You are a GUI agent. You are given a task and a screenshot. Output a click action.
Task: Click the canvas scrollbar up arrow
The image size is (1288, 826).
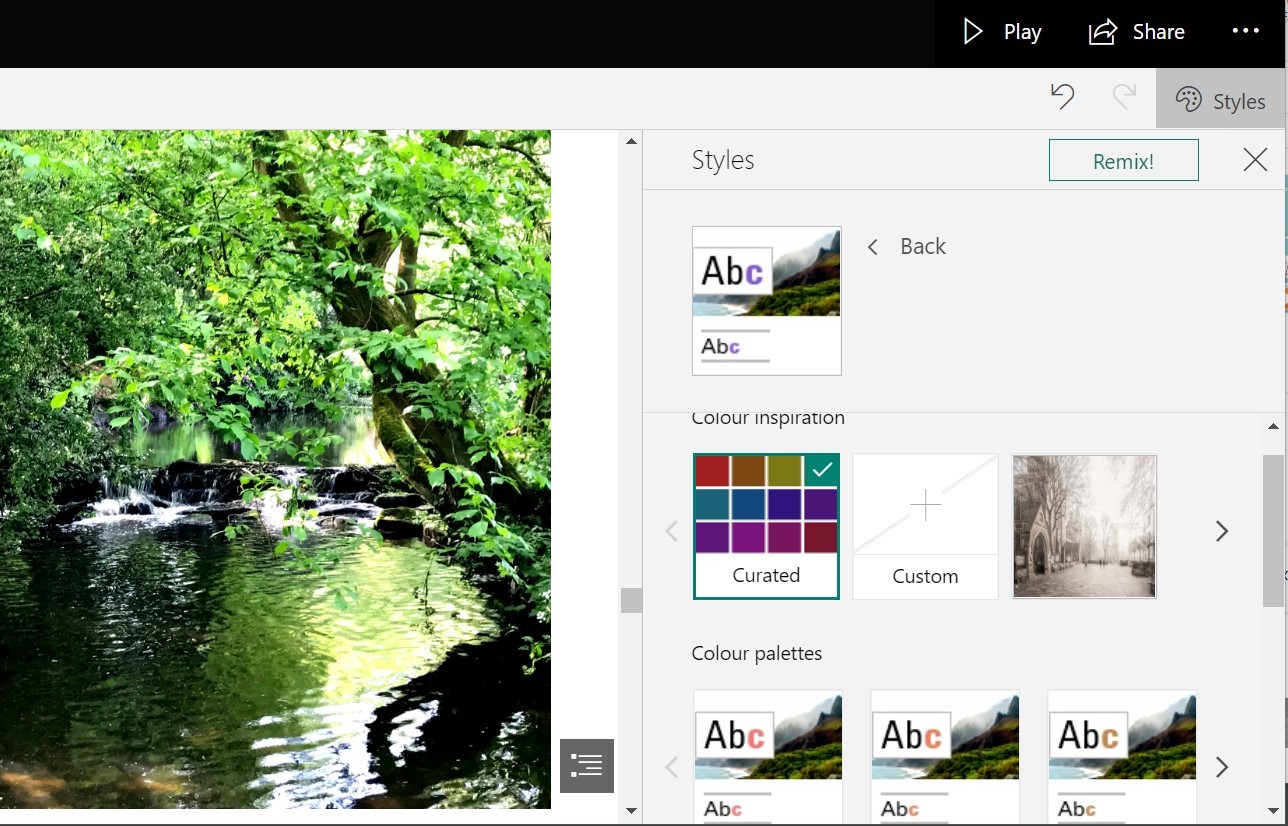631,141
